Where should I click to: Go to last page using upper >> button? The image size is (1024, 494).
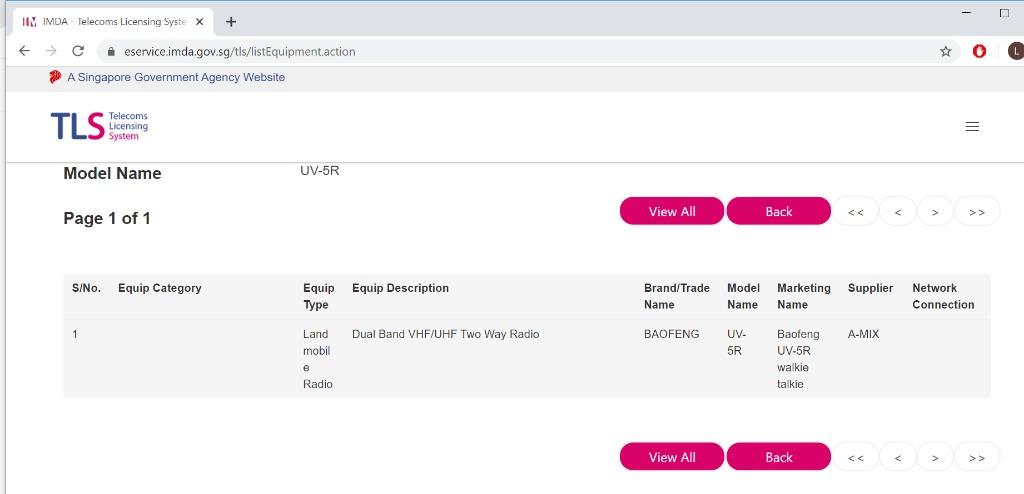click(977, 211)
